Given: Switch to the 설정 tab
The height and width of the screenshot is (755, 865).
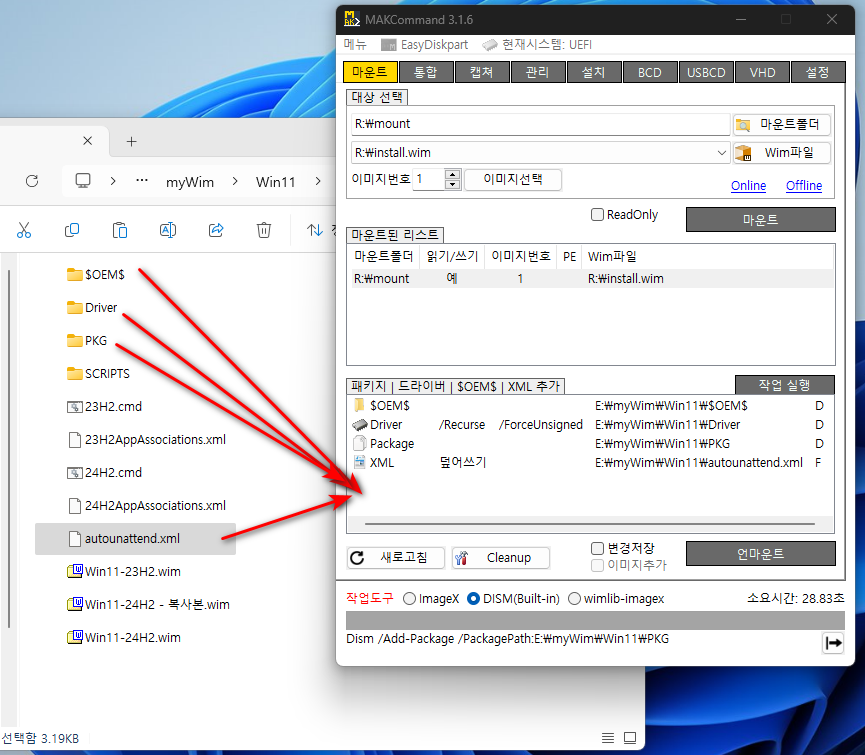Looking at the screenshot, I should pos(818,72).
